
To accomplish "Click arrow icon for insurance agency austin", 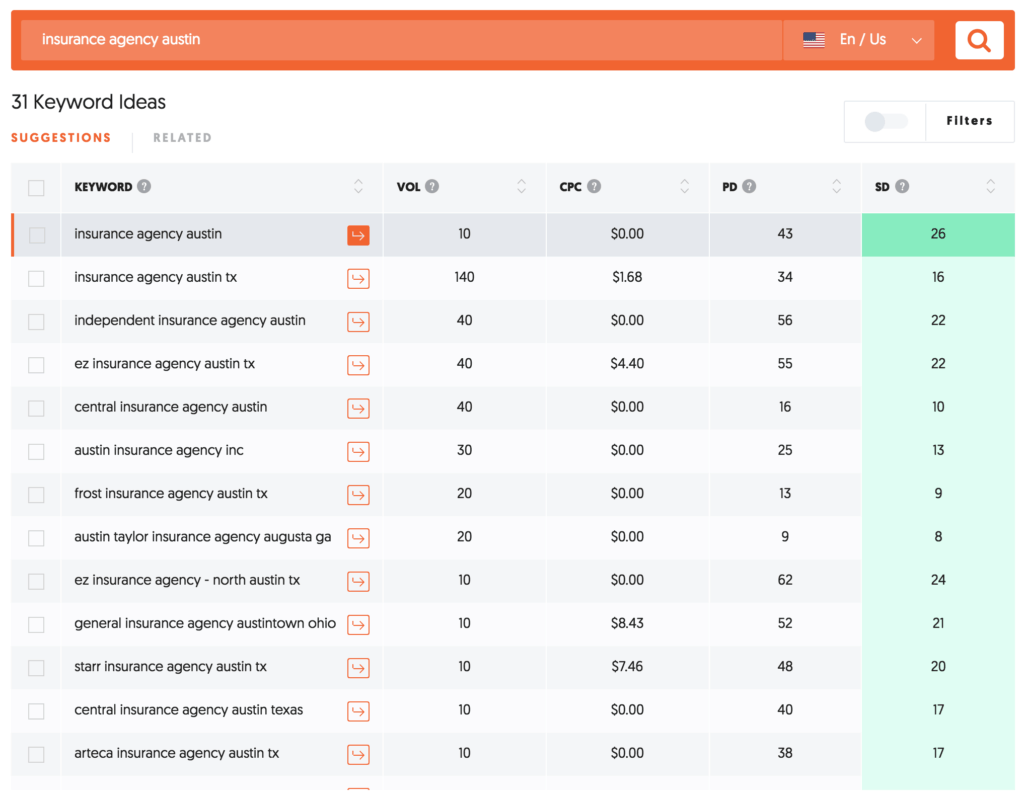I will coord(358,235).
